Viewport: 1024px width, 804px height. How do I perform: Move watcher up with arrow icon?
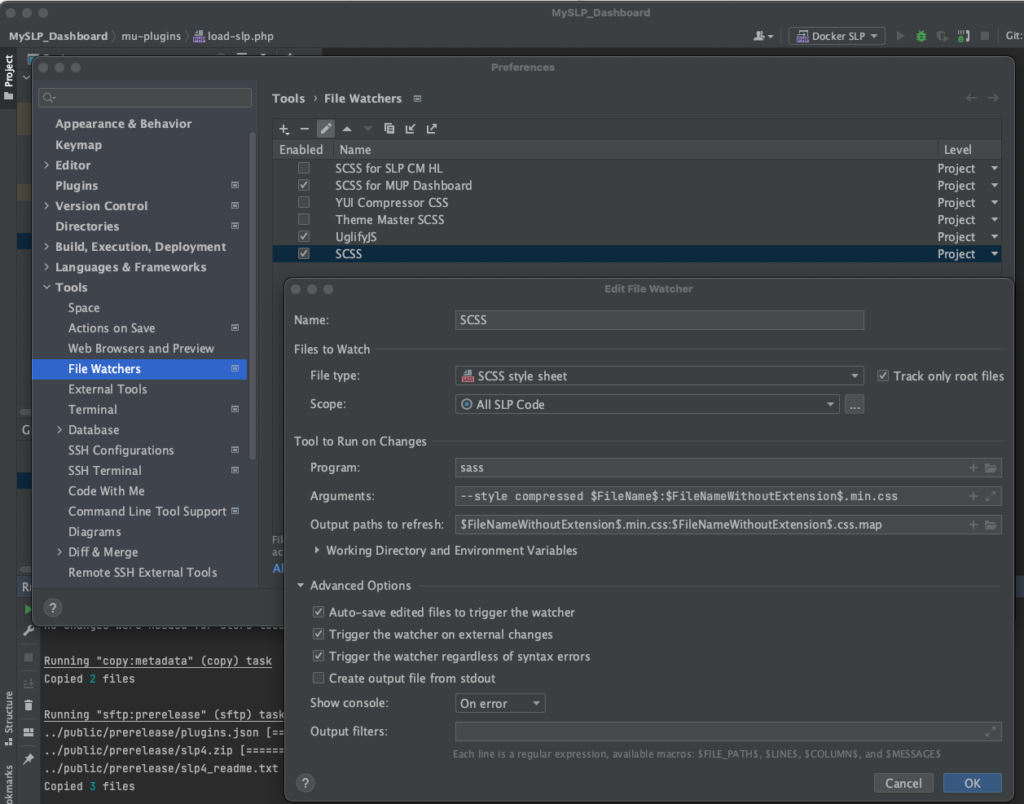[347, 129]
